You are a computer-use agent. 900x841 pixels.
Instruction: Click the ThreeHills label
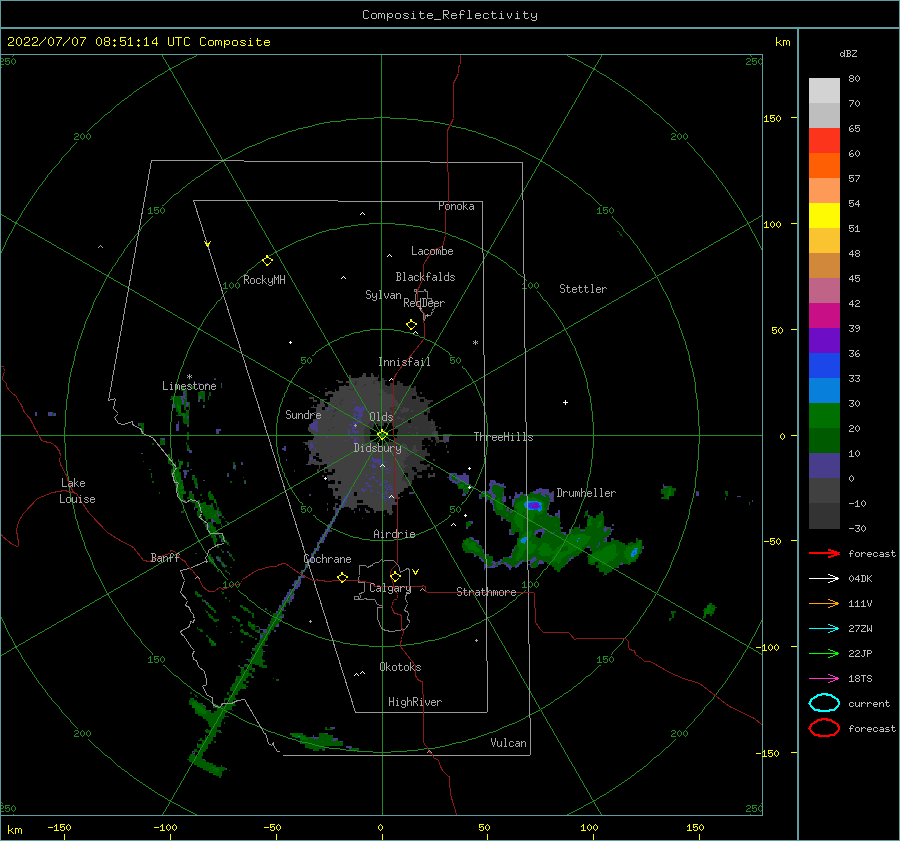coord(503,437)
